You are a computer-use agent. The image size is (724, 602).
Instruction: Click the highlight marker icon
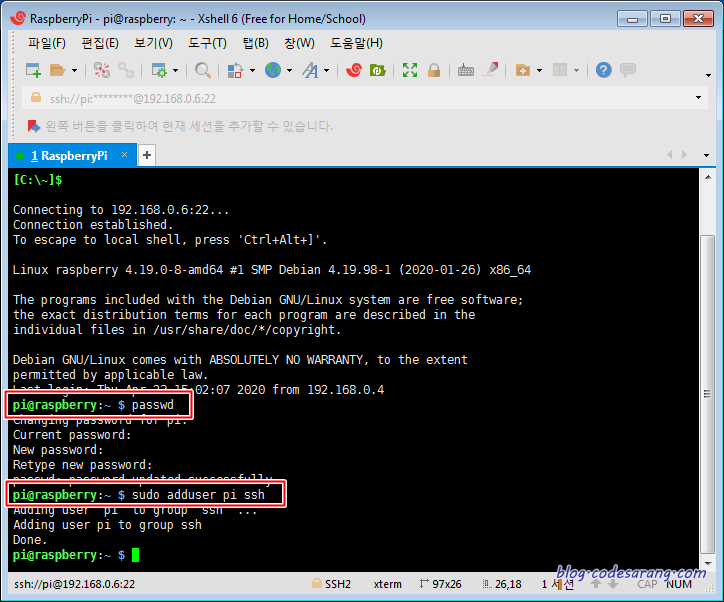(x=490, y=70)
